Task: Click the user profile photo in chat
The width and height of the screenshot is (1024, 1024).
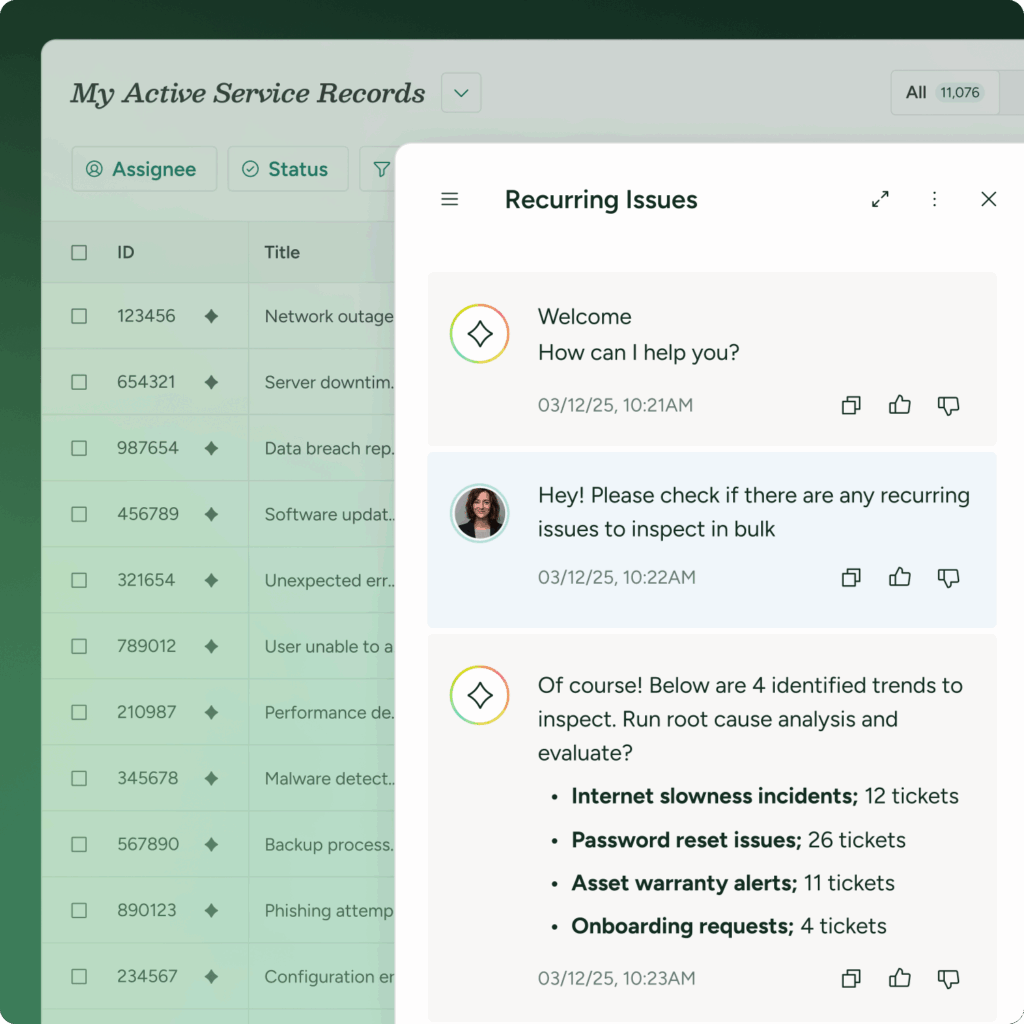Action: coord(479,513)
